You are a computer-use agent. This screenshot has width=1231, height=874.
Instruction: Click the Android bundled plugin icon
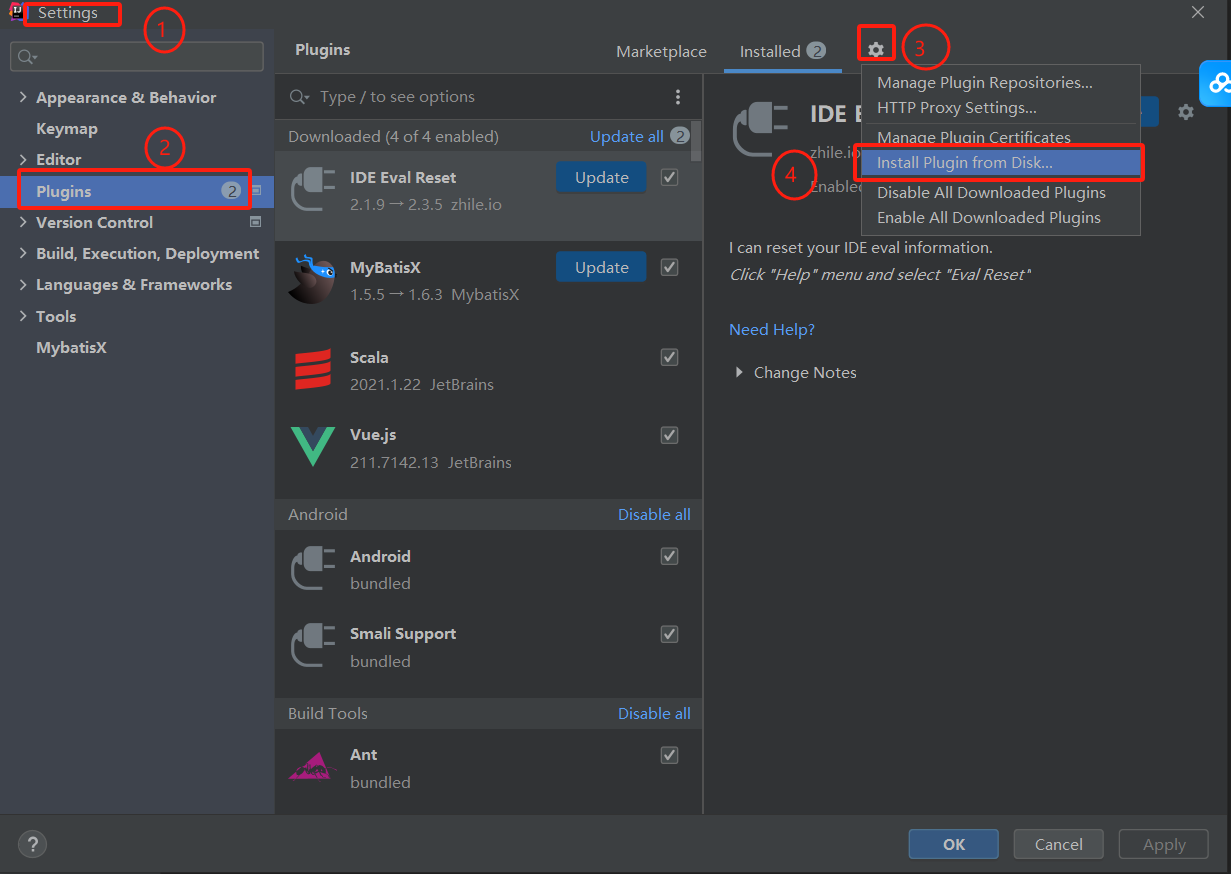pos(312,569)
